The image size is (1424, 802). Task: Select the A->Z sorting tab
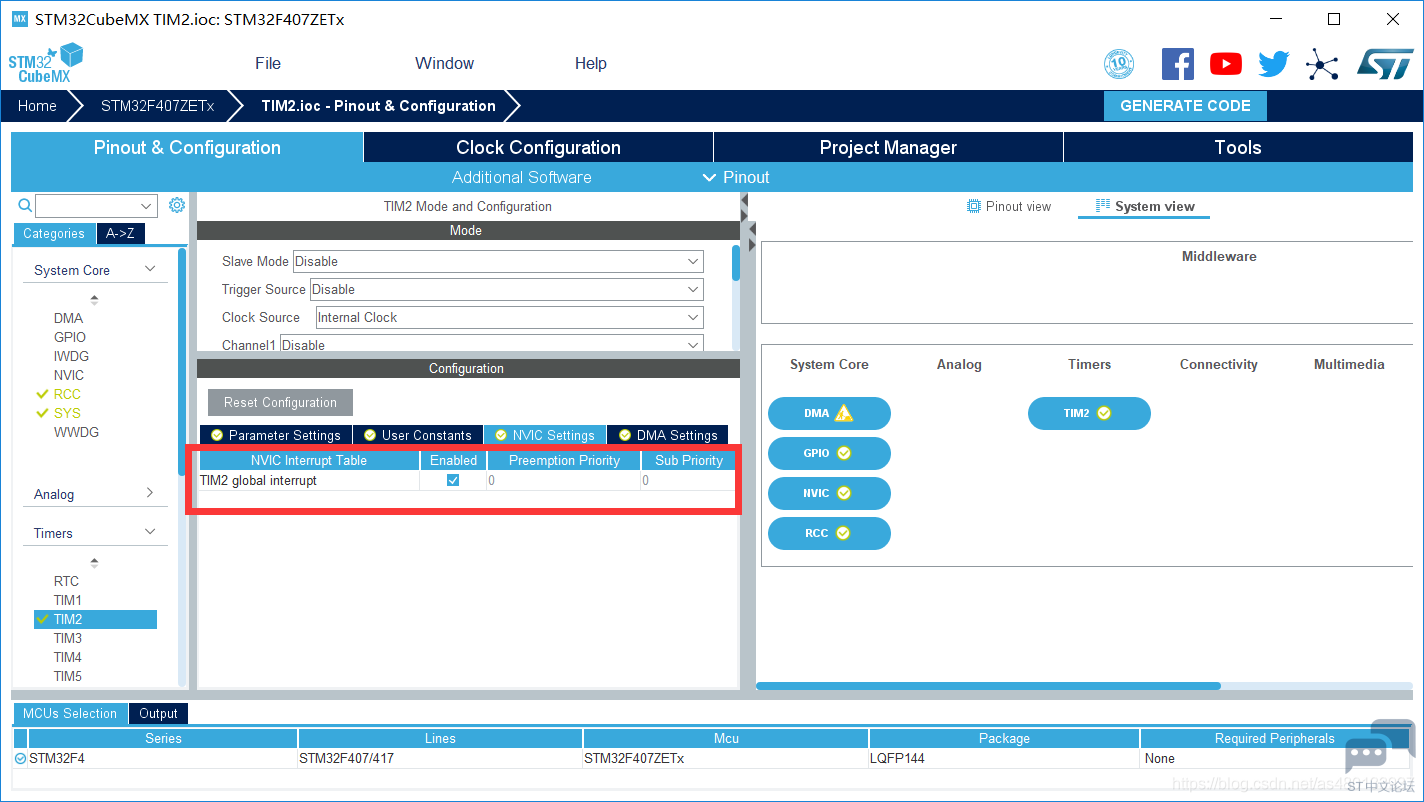[x=120, y=233]
